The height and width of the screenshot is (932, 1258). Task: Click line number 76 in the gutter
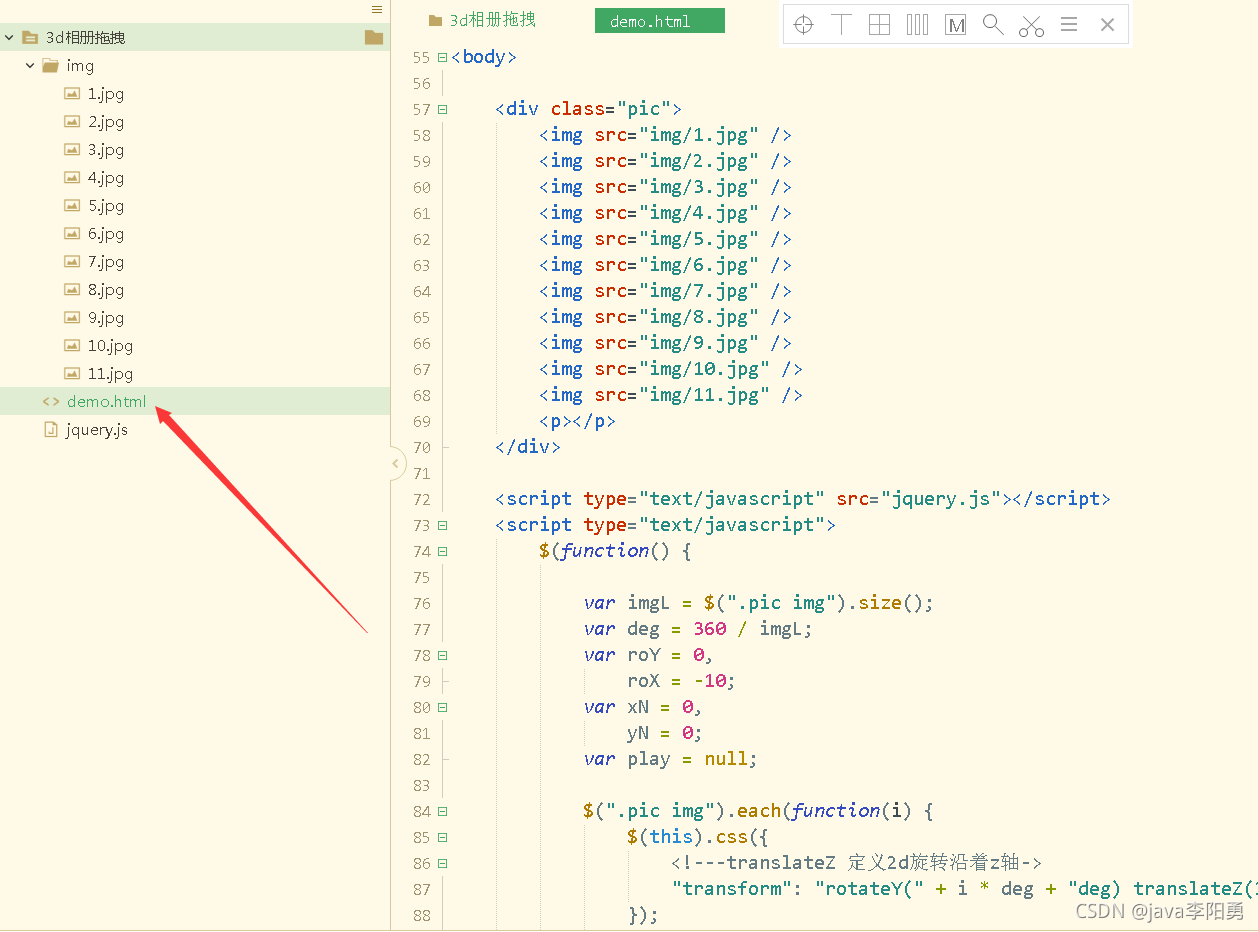coord(421,604)
